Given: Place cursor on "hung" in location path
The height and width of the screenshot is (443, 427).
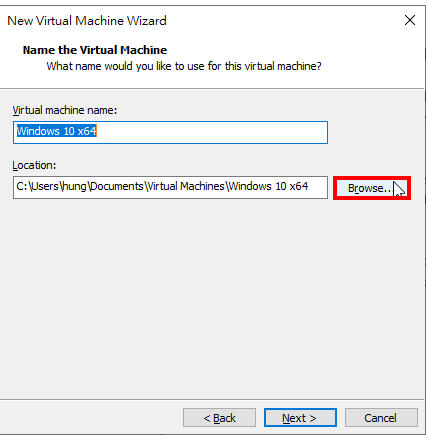Looking at the screenshot, I should [74, 186].
